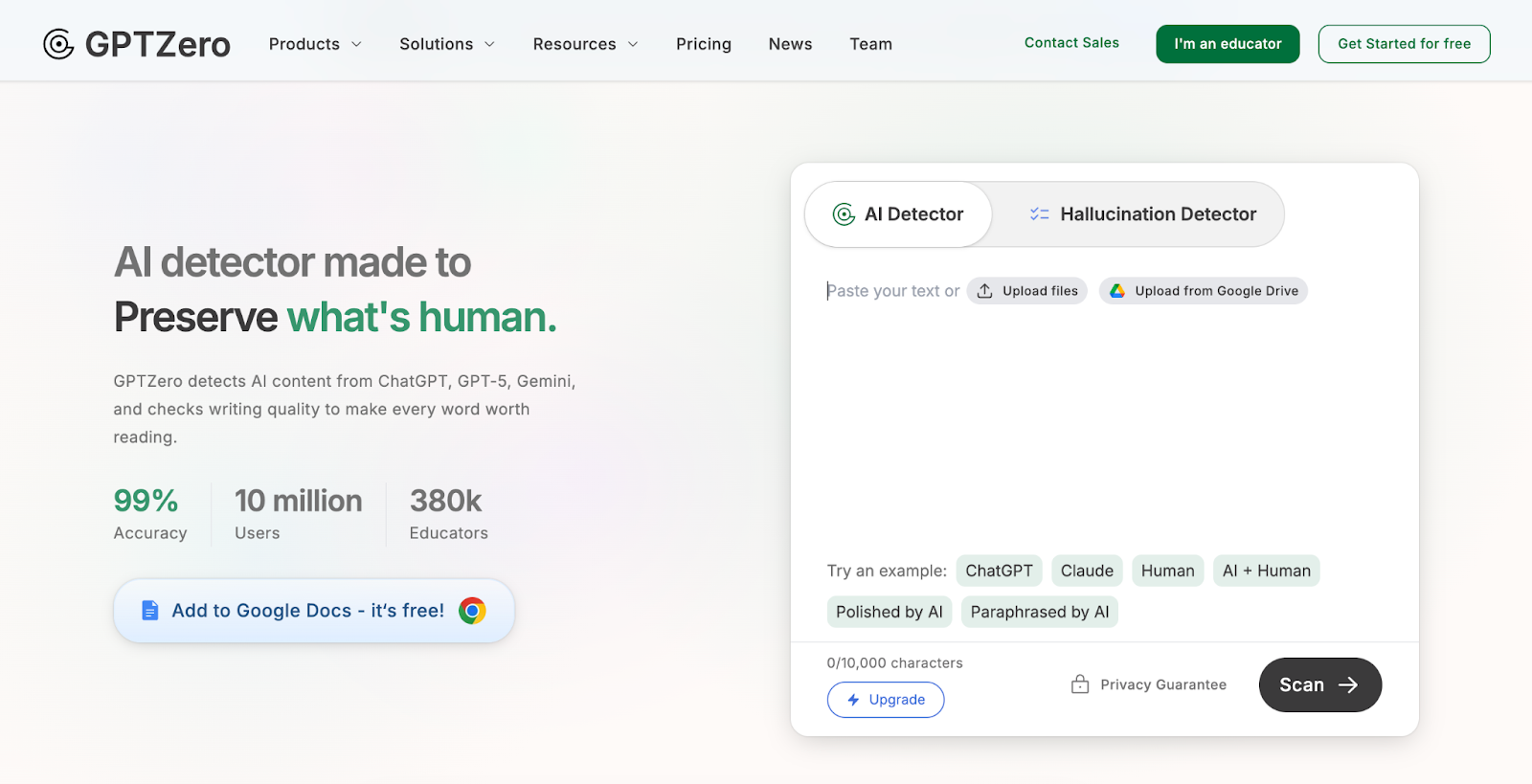1532x784 pixels.
Task: Click the 0/10,000 characters counter
Action: (x=894, y=662)
